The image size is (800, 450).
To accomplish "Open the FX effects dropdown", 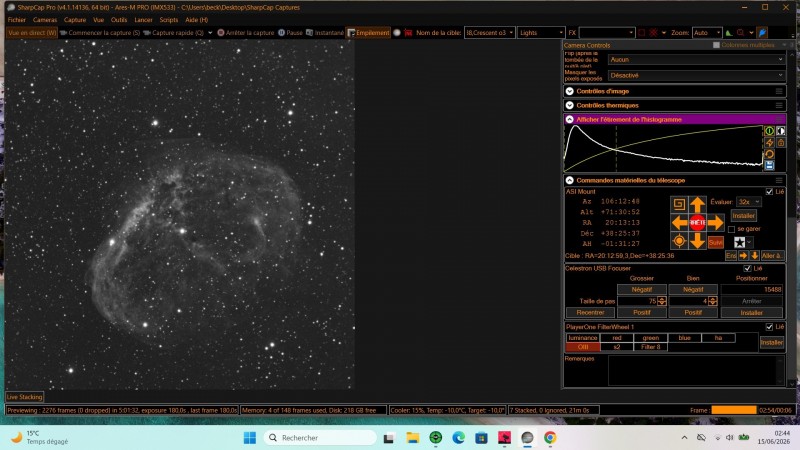I will click(x=607, y=33).
